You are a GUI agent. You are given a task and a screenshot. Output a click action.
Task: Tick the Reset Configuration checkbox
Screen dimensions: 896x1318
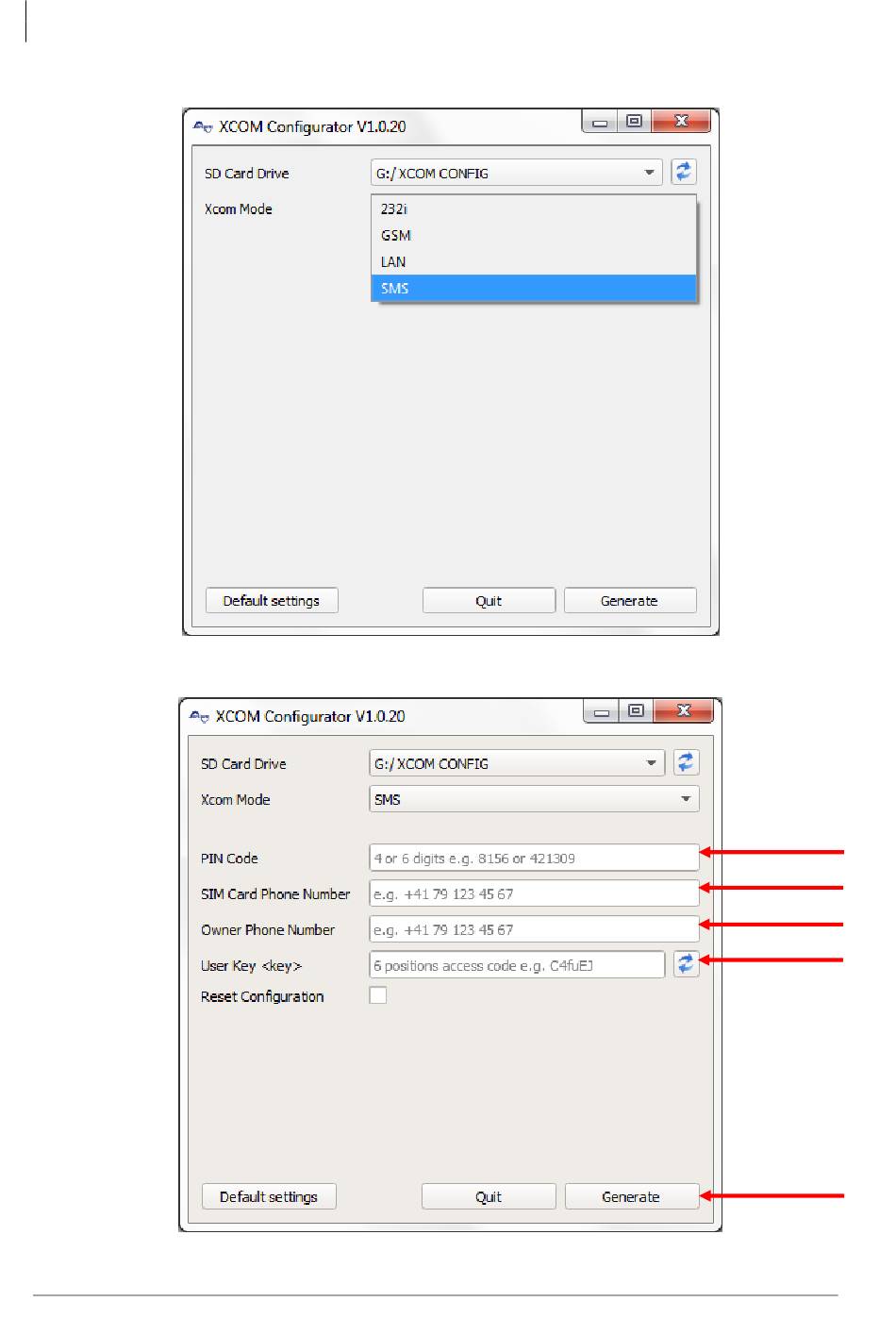378,995
